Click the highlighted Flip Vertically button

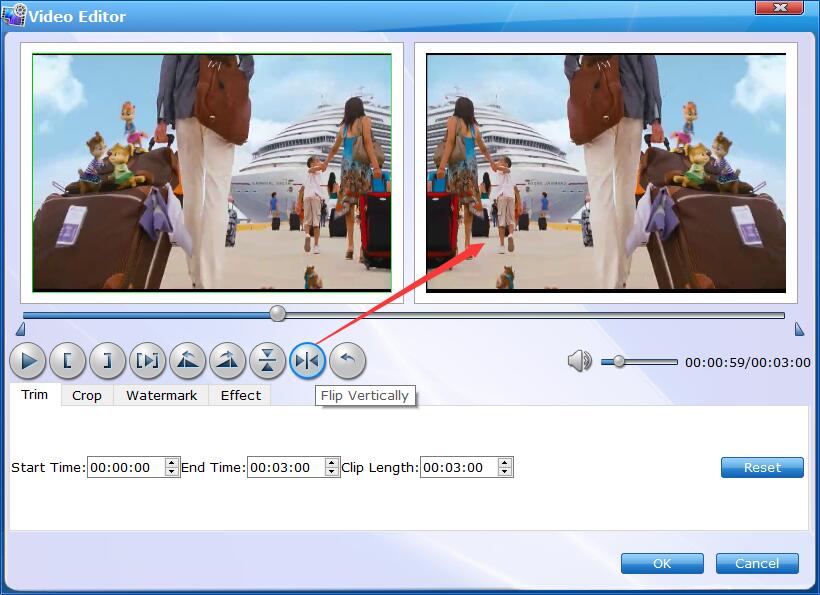[307, 360]
